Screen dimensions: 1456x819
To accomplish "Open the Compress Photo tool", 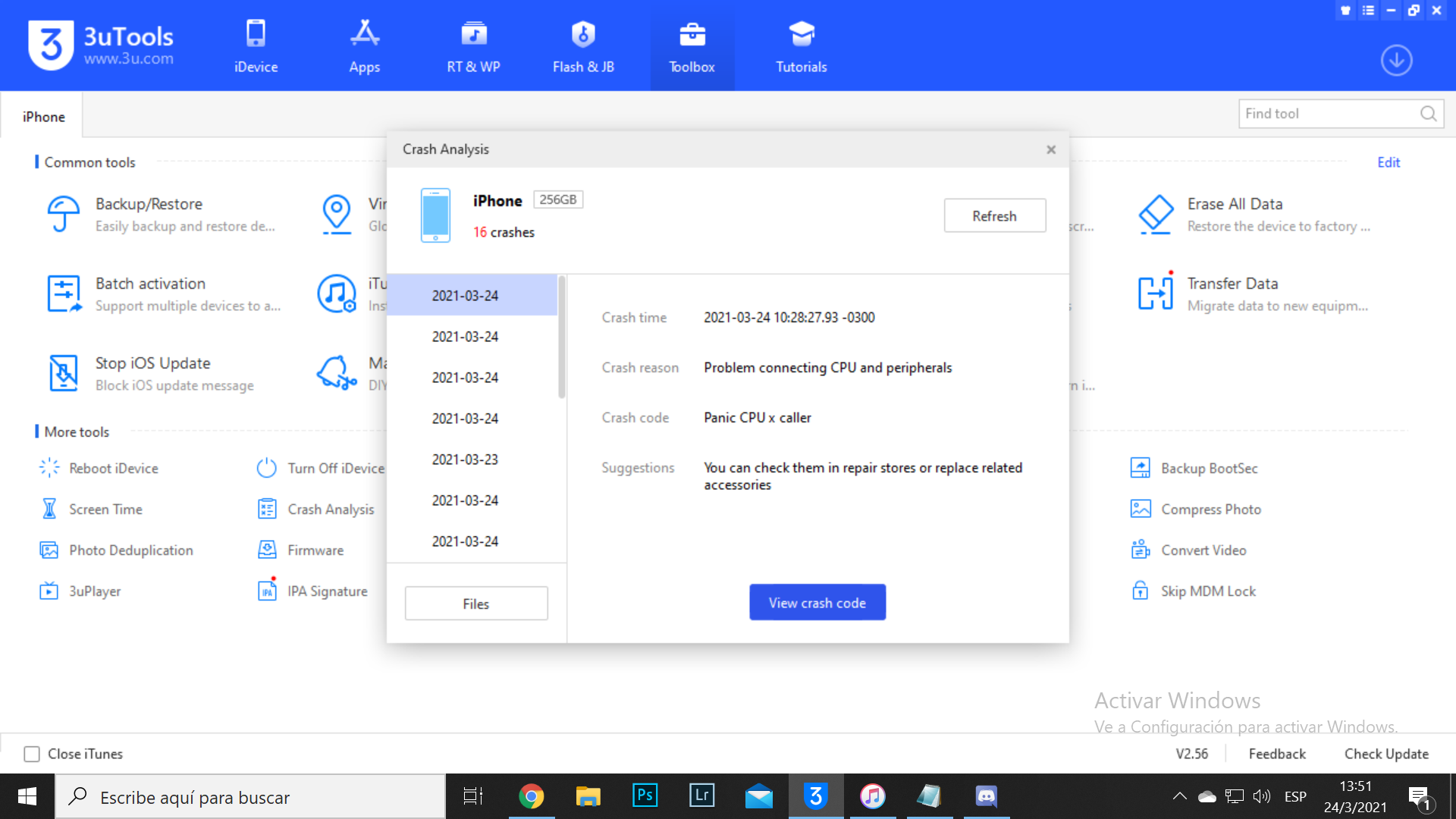I will (1210, 510).
